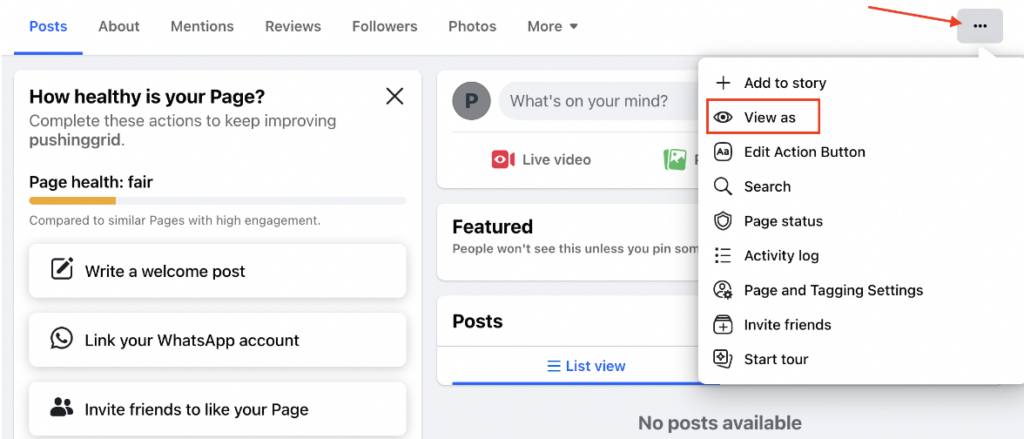Click the three-dots more options button
The image size is (1024, 439).
pyautogui.click(x=979, y=26)
